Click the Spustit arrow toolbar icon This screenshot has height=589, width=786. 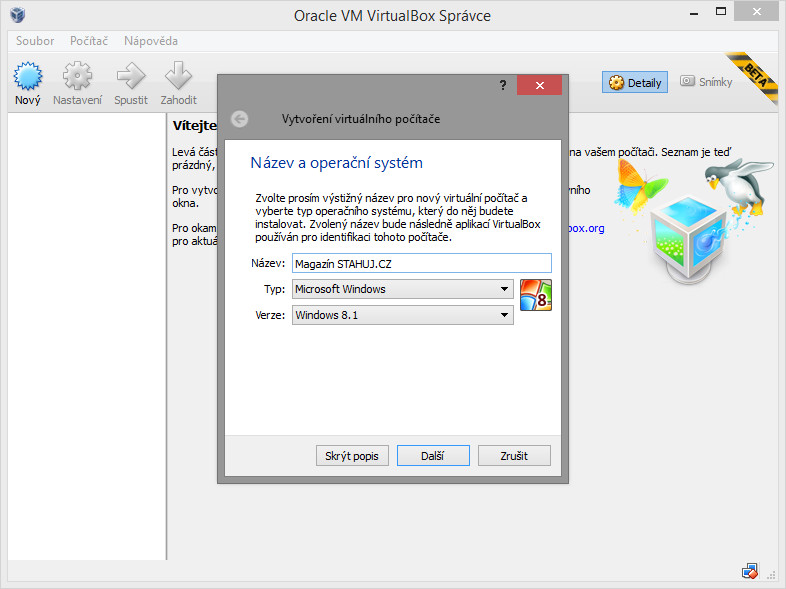[x=131, y=83]
